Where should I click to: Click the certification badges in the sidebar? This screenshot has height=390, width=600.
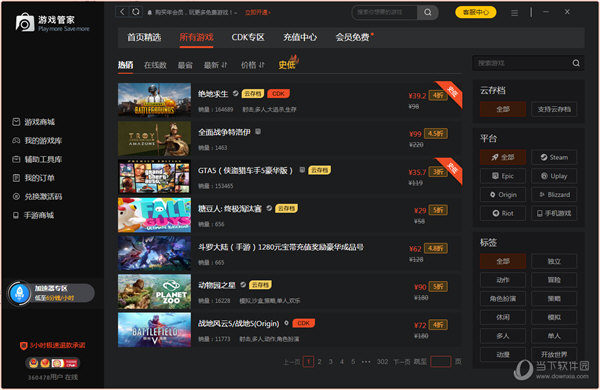(x=53, y=363)
